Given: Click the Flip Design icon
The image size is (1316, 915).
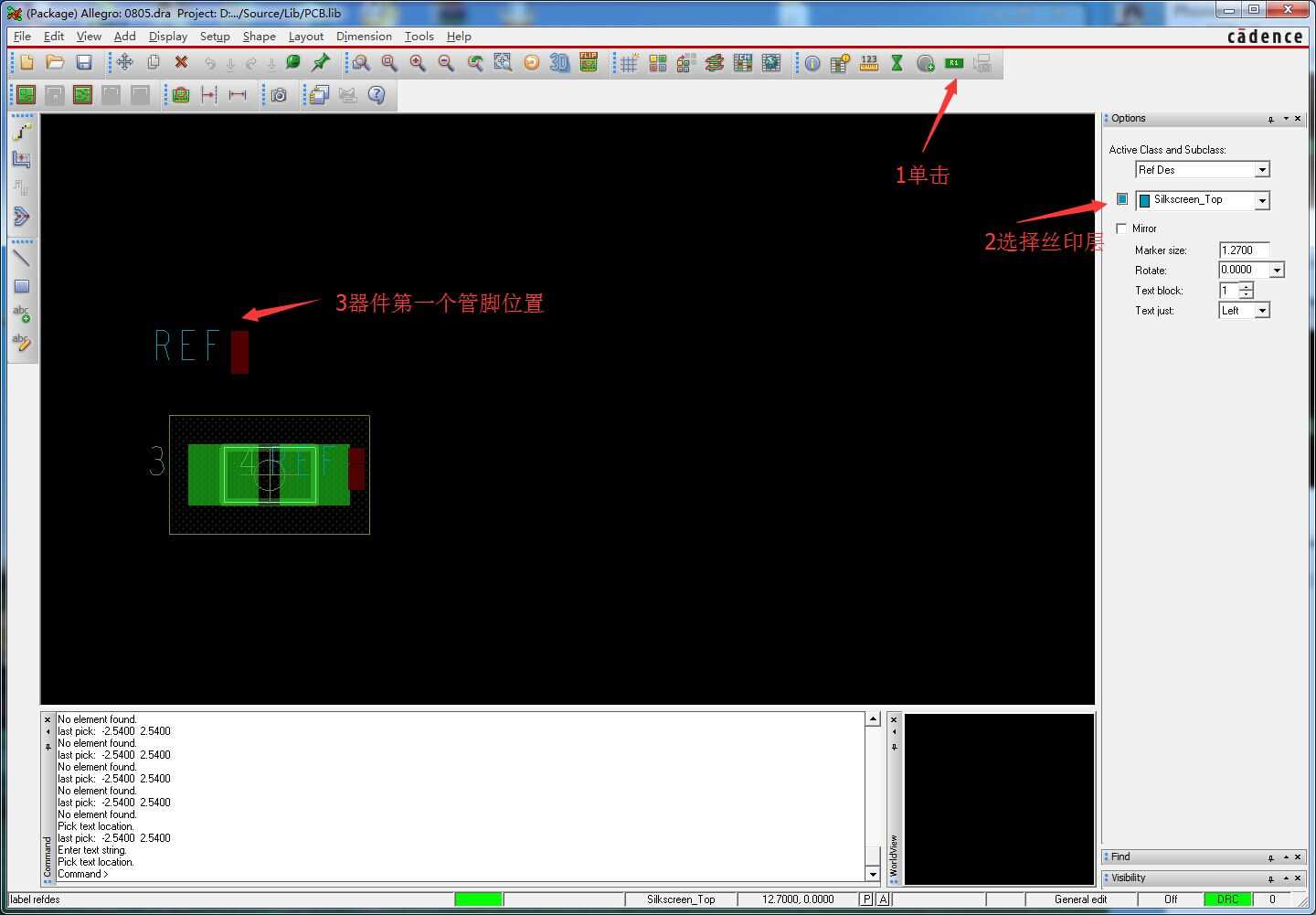Looking at the screenshot, I should (589, 63).
